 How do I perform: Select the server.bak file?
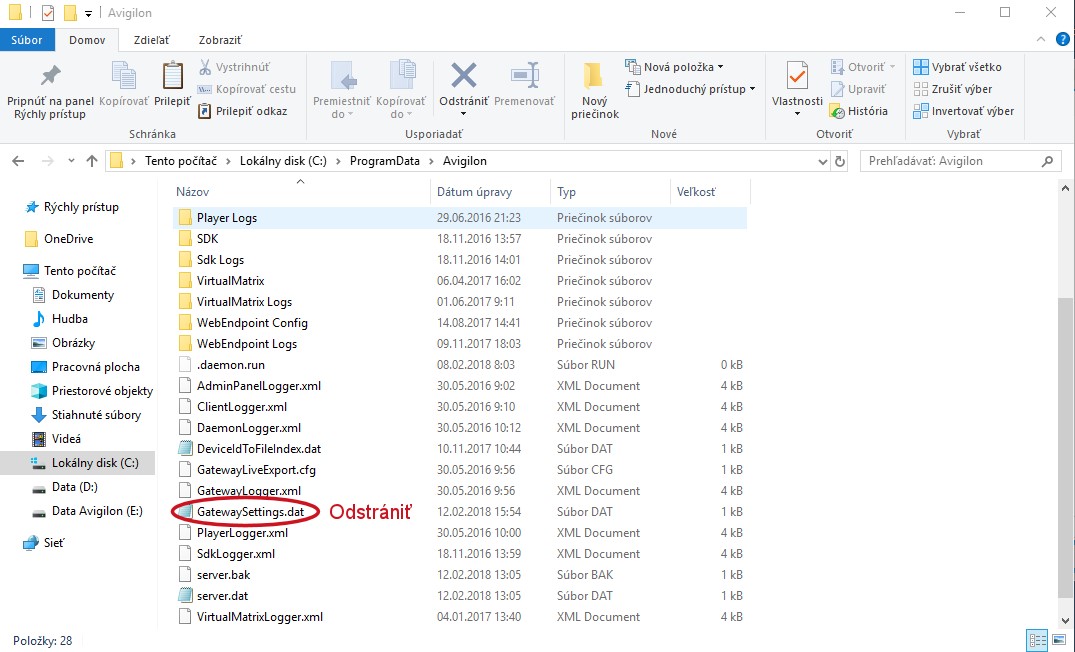click(224, 575)
